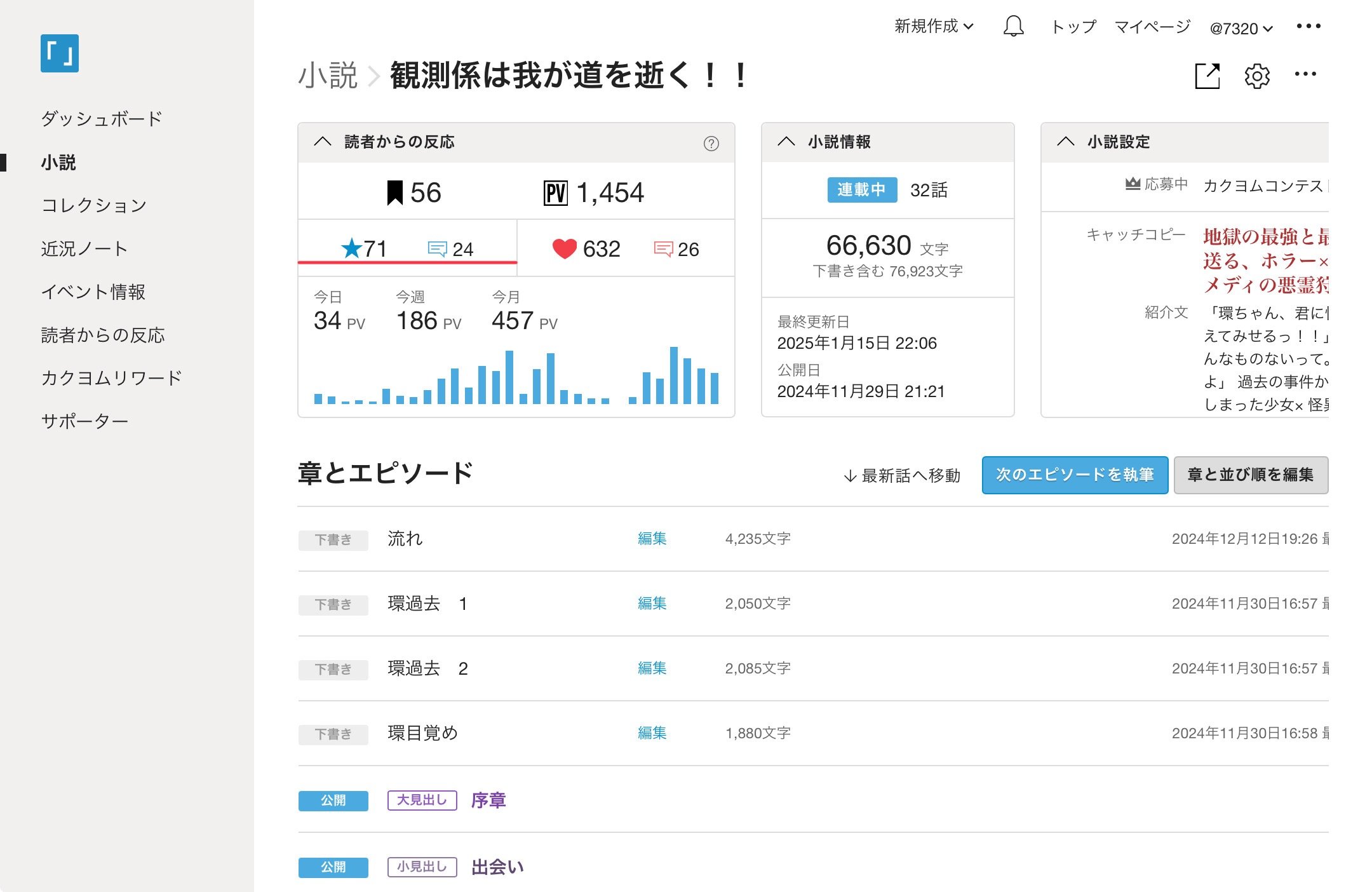This screenshot has height=892, width=1372.
Task: Collapse the 小説情報 panel
Action: (786, 142)
